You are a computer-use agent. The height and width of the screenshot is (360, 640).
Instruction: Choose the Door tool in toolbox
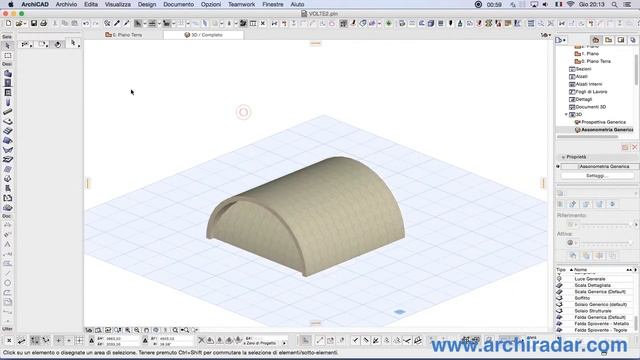7,83
